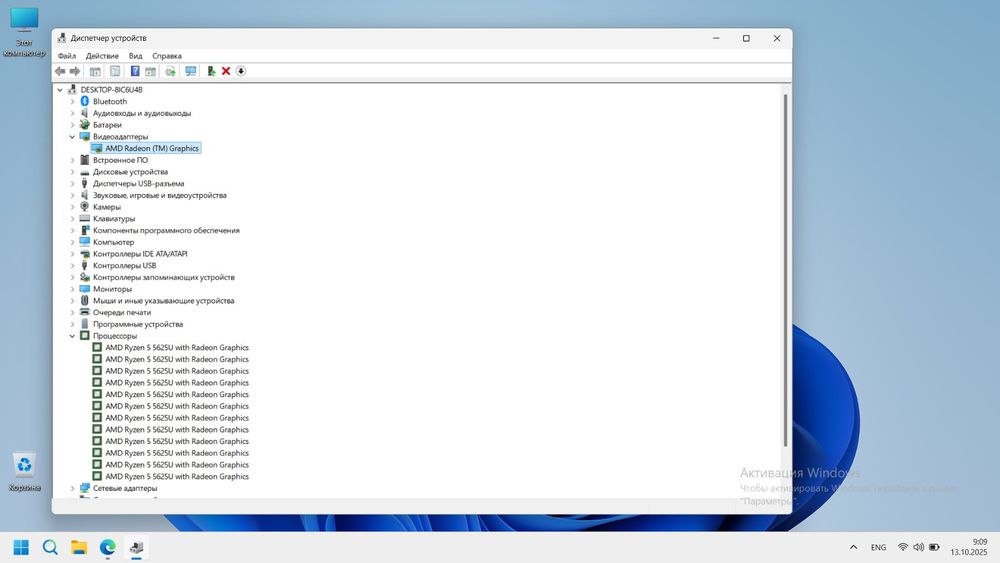1000x563 pixels.
Task: Select 'Контроллеры запоминающих устройств' row
Action: click(x=163, y=277)
